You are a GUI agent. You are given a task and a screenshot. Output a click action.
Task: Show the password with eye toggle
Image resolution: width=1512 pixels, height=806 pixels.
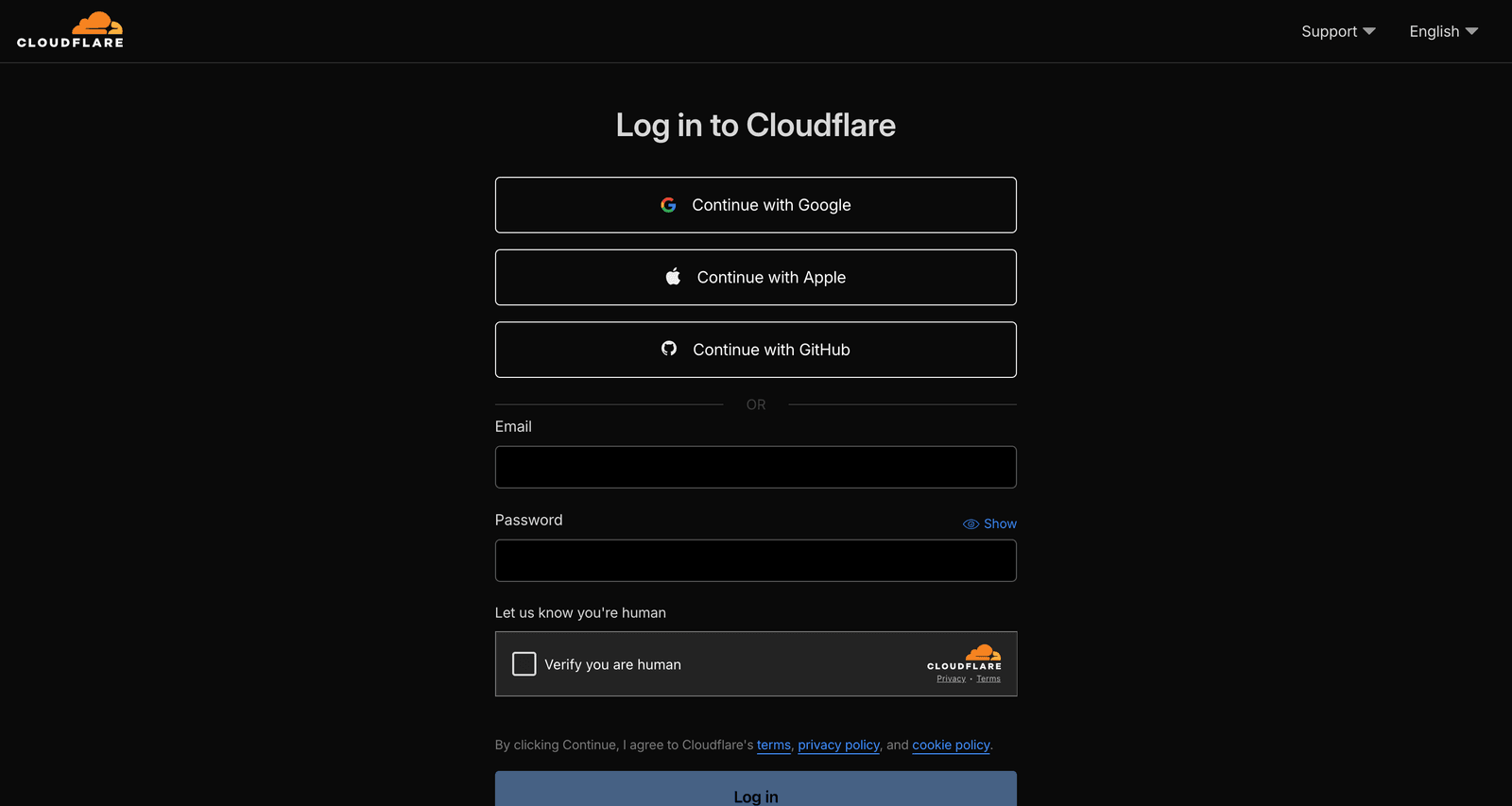click(989, 523)
